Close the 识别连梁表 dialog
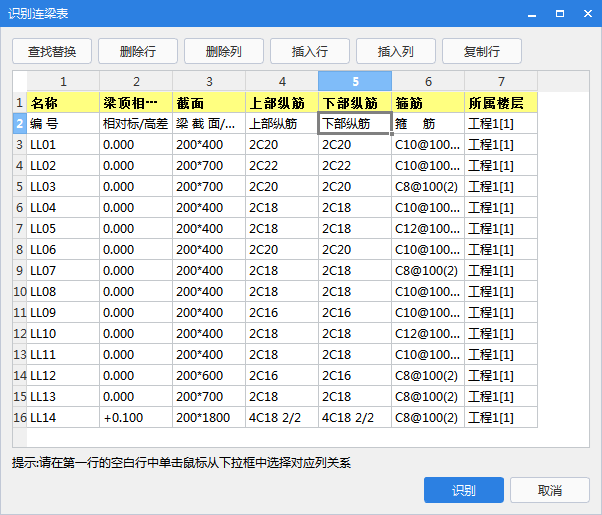The height and width of the screenshot is (515, 602). pyautogui.click(x=585, y=14)
